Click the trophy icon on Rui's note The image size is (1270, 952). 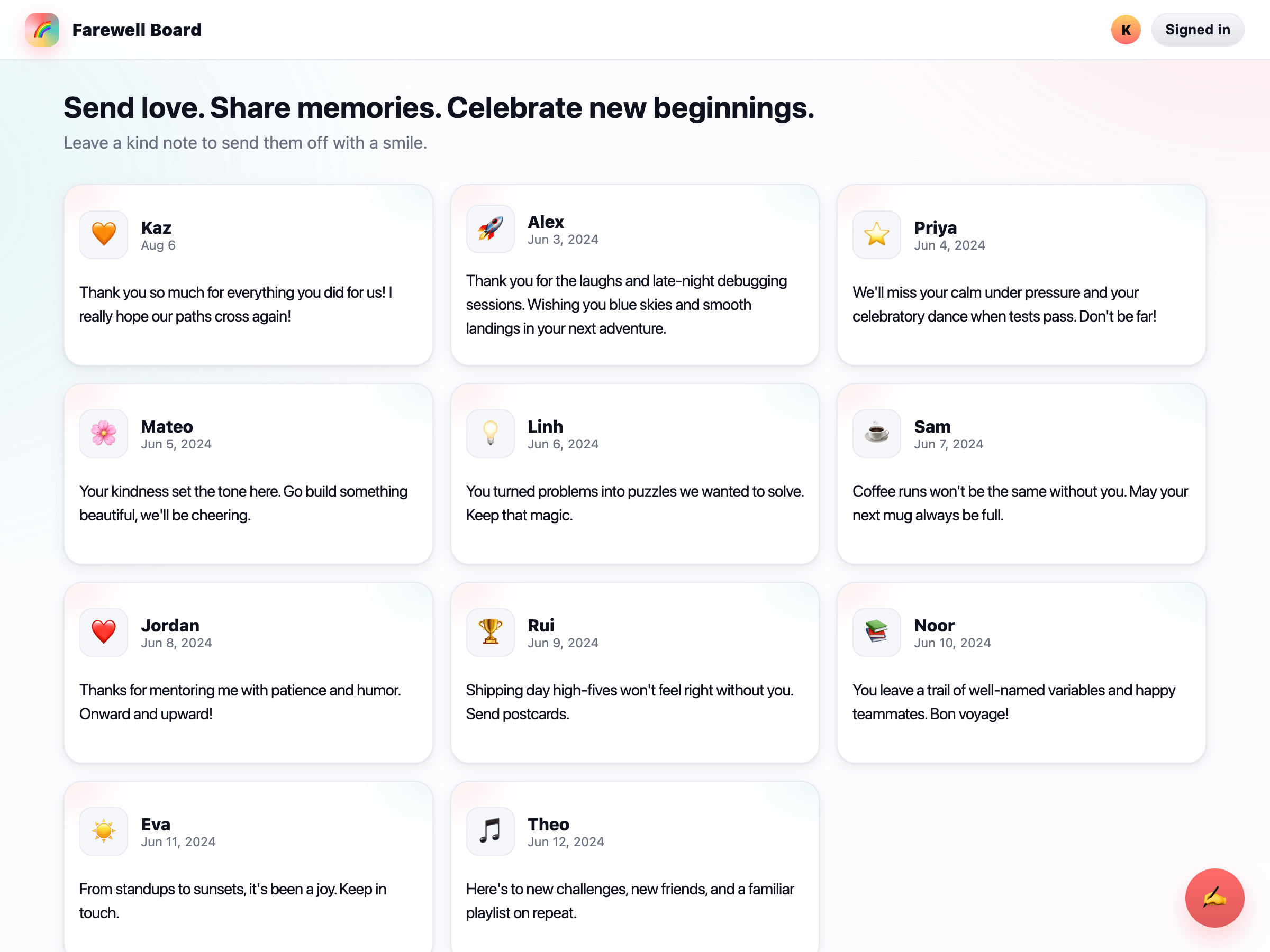(x=491, y=632)
